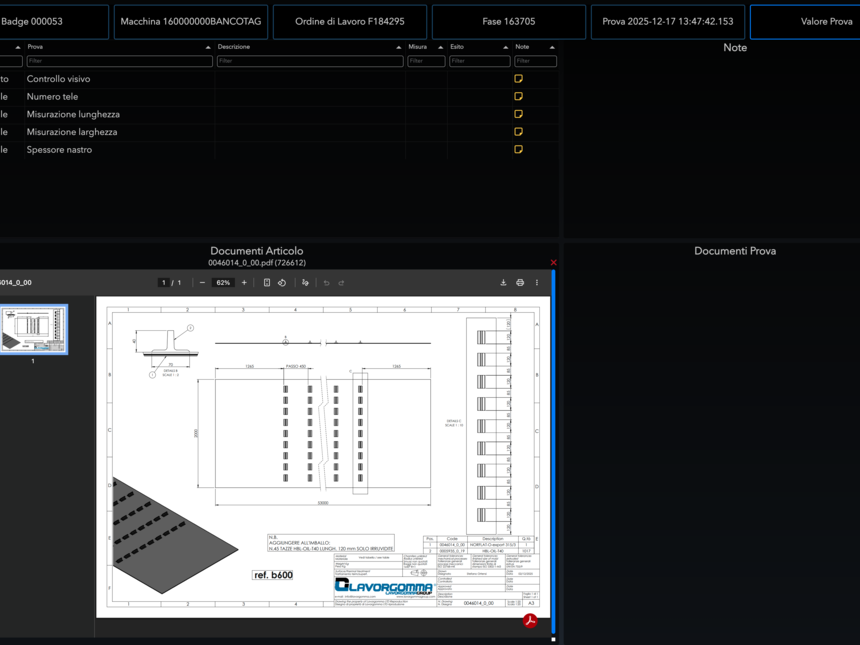Screen dimensions: 860x645
Task: Click the red Adobe Acrobat icon
Action: coord(530,621)
